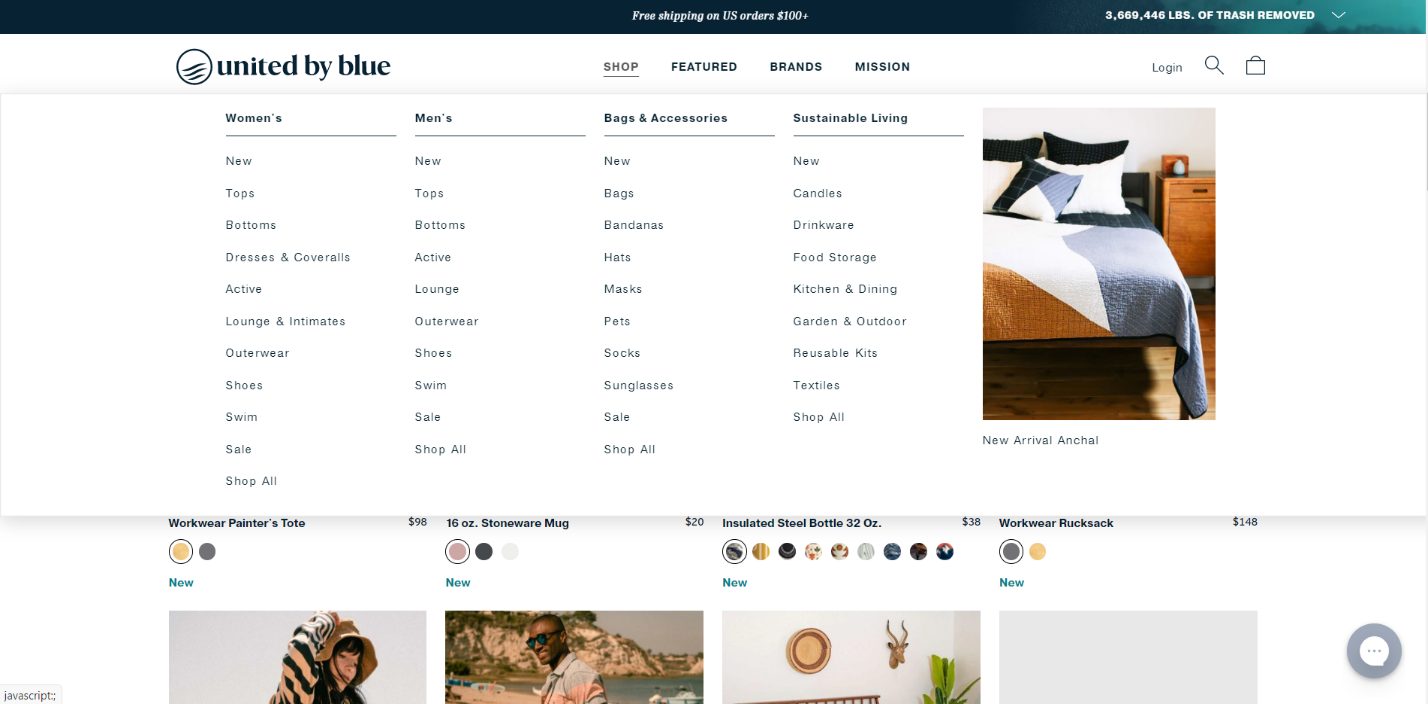
Task: Open the Pets link
Action: pos(617,321)
